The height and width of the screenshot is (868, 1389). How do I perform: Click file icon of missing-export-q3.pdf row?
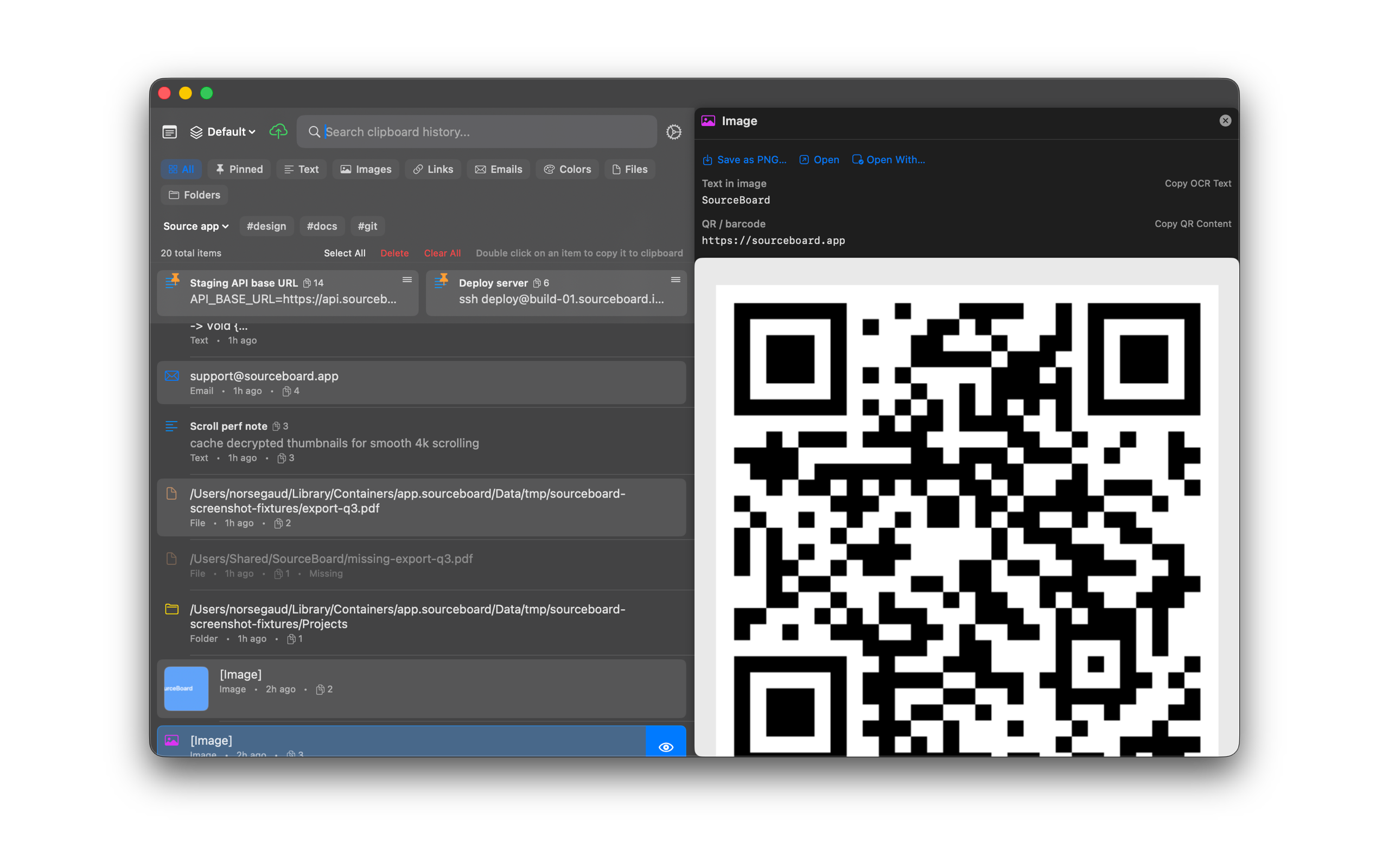(171, 559)
